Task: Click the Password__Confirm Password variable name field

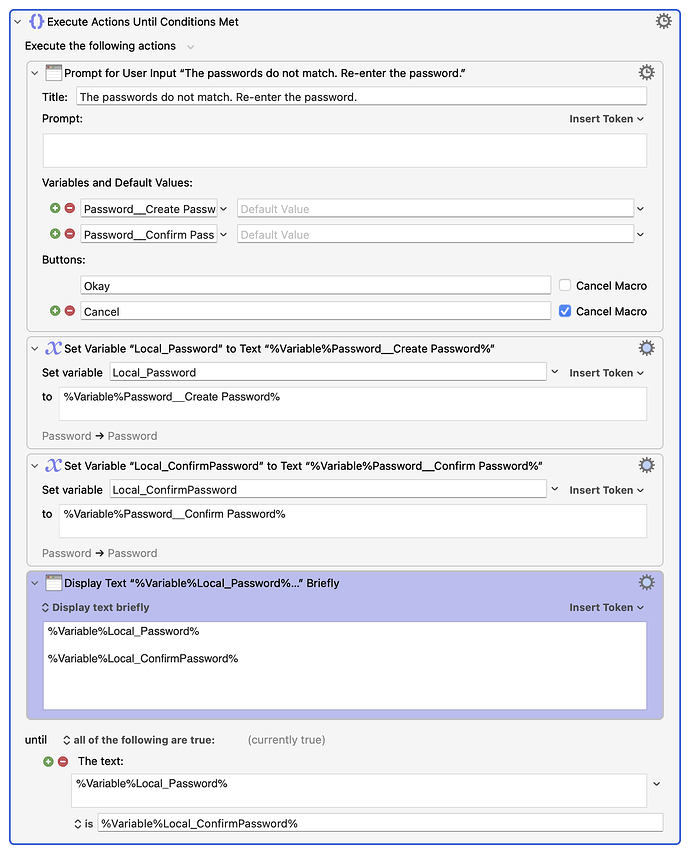Action: point(149,234)
